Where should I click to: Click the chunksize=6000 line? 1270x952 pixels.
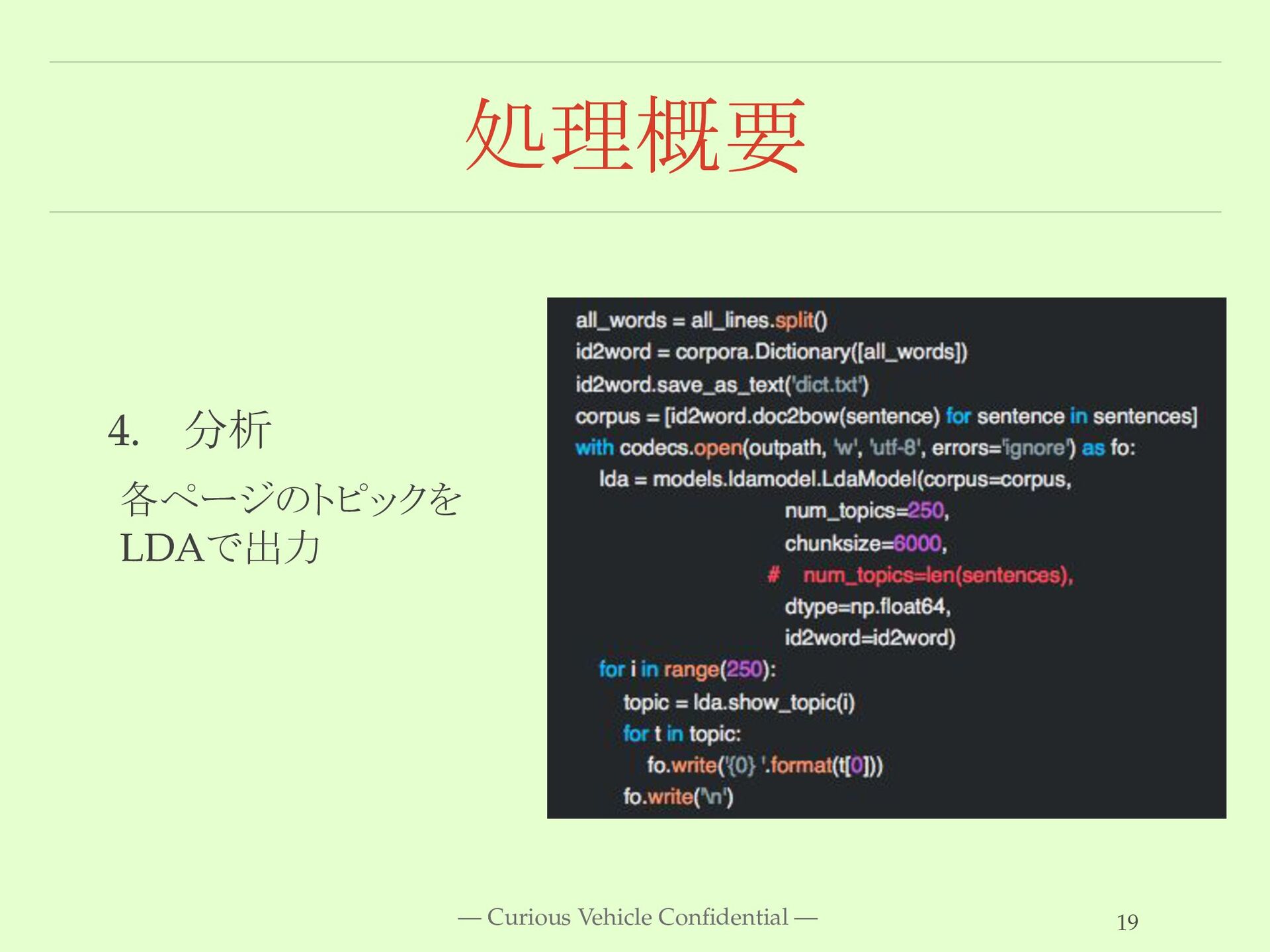[x=865, y=543]
